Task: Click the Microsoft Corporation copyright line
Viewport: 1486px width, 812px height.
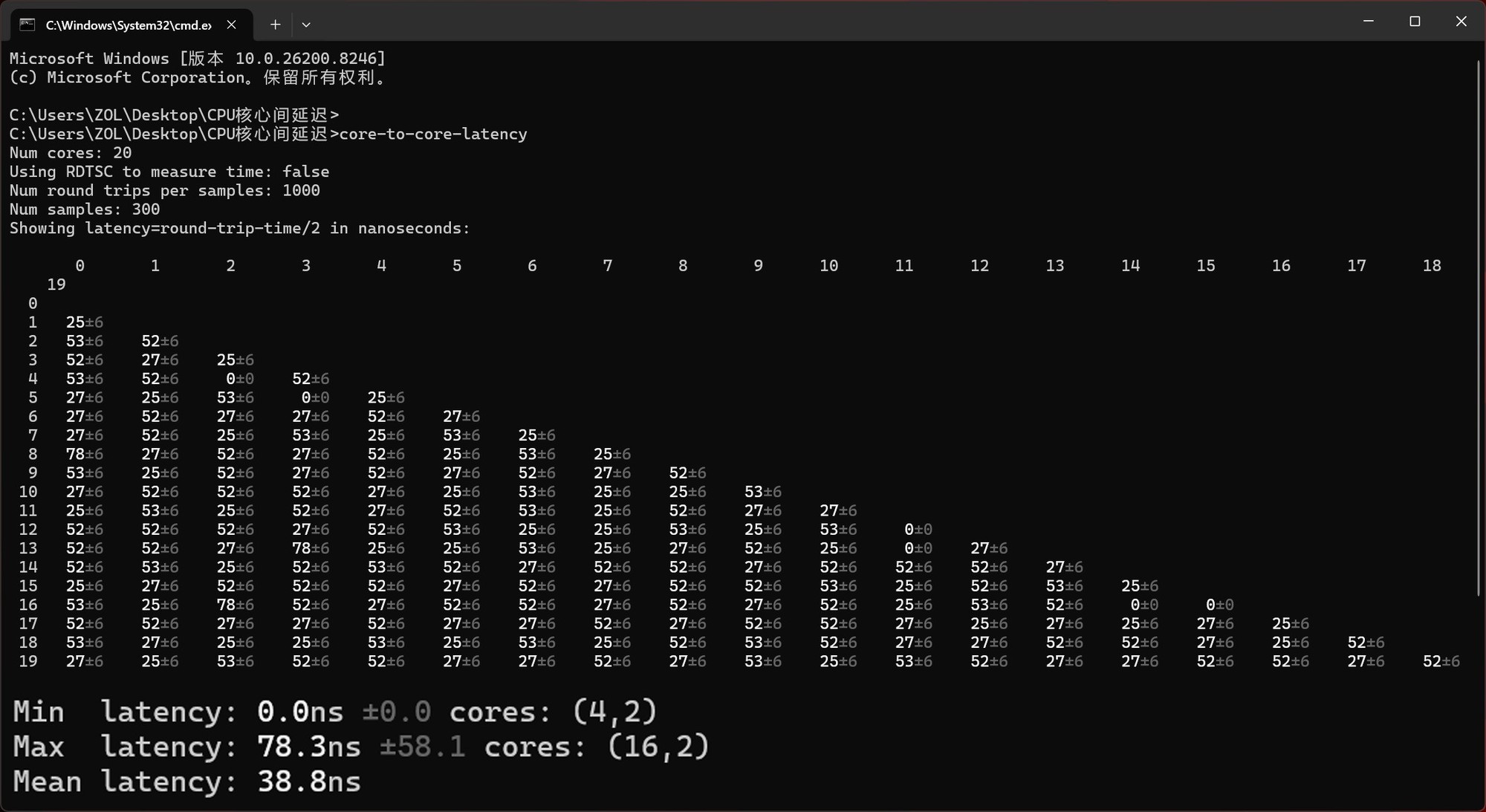Action: tap(198, 78)
